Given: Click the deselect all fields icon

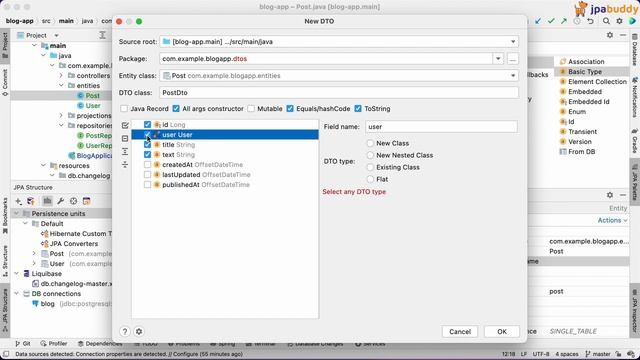Looking at the screenshot, I should [125, 138].
